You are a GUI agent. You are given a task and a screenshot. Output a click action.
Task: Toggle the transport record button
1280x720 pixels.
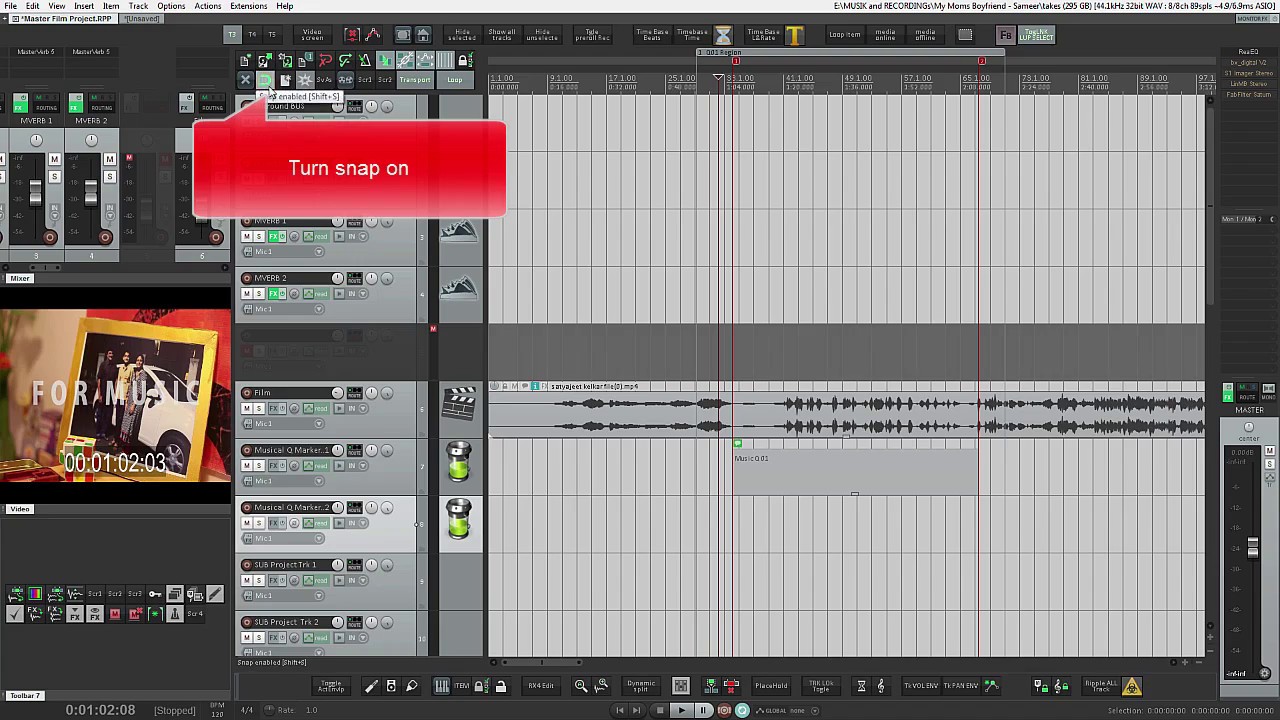coord(724,710)
